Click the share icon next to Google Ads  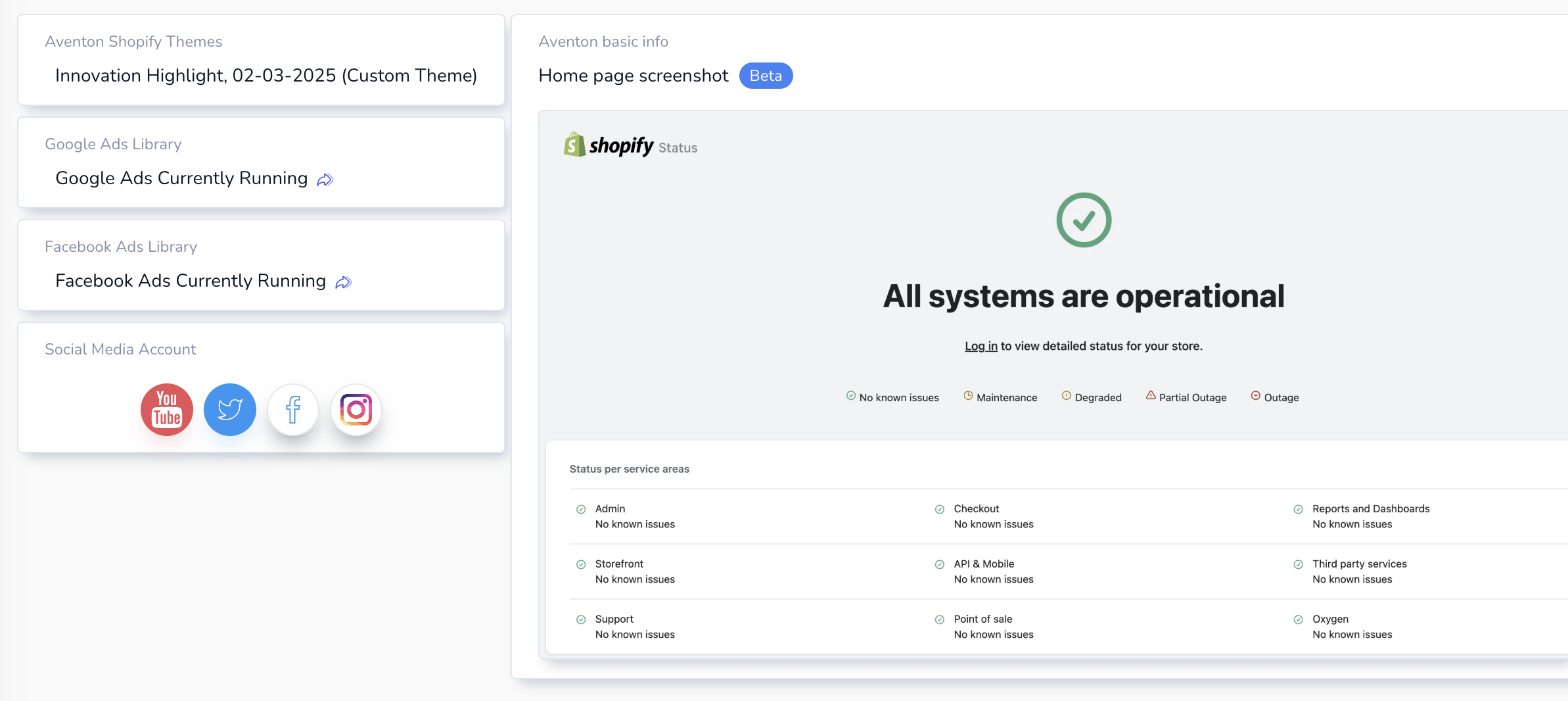[325, 179]
